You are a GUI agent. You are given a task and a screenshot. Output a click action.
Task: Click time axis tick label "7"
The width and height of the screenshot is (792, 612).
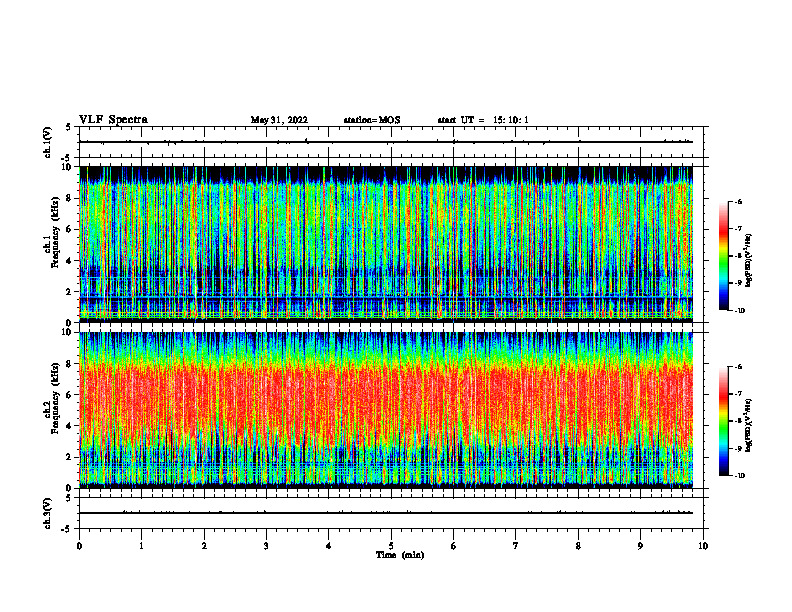point(516,546)
